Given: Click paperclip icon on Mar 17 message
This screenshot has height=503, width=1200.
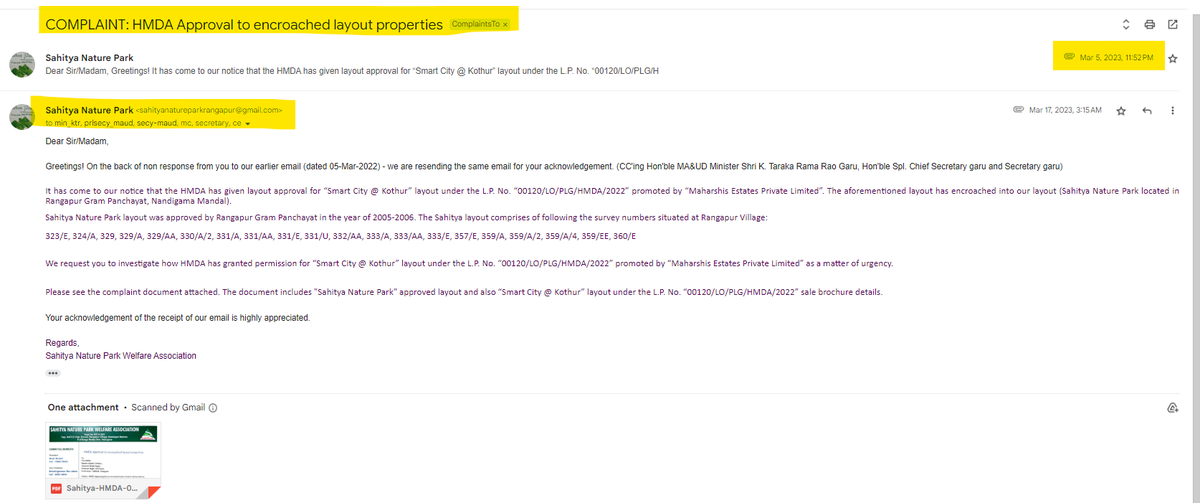Looking at the screenshot, I should (1018, 110).
